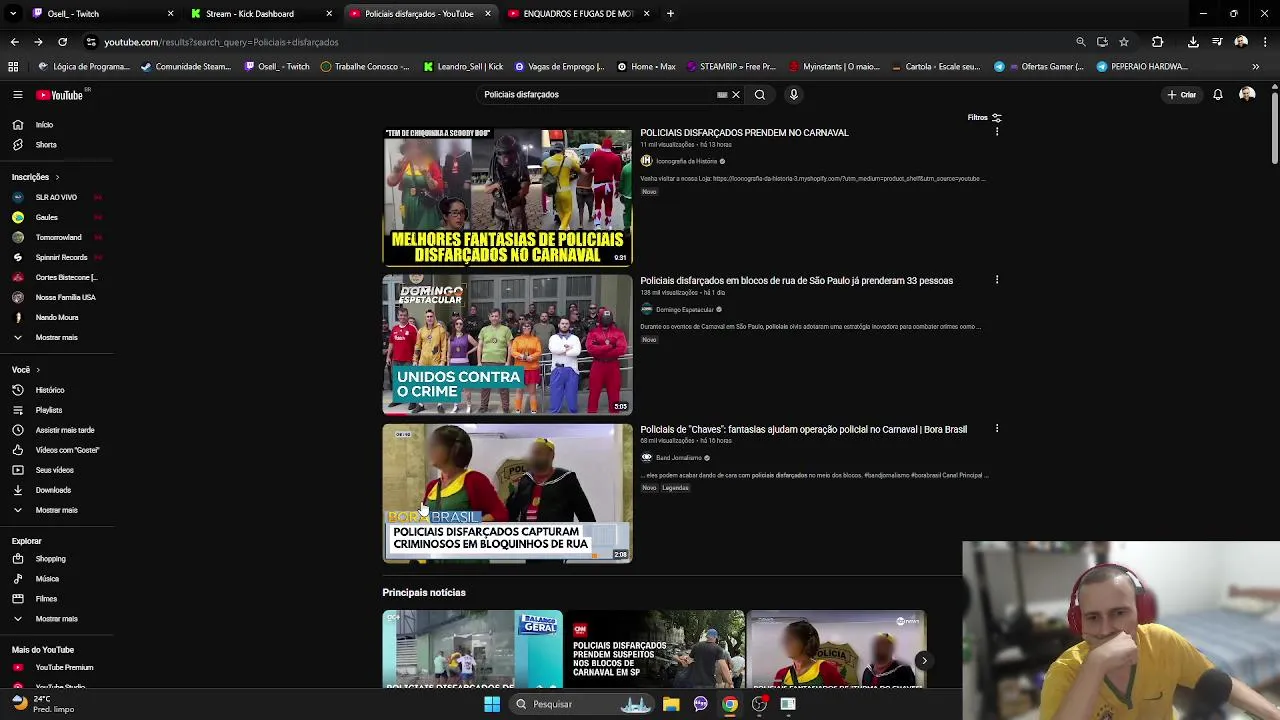Open Tomorrowland subscription channel

(58, 237)
